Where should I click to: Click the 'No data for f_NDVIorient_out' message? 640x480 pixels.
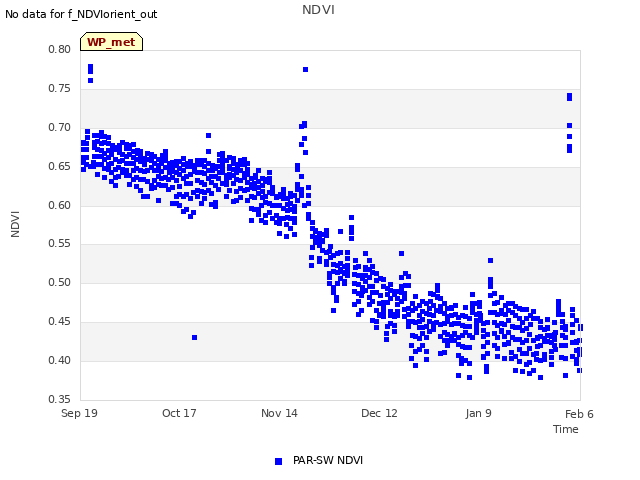click(81, 14)
